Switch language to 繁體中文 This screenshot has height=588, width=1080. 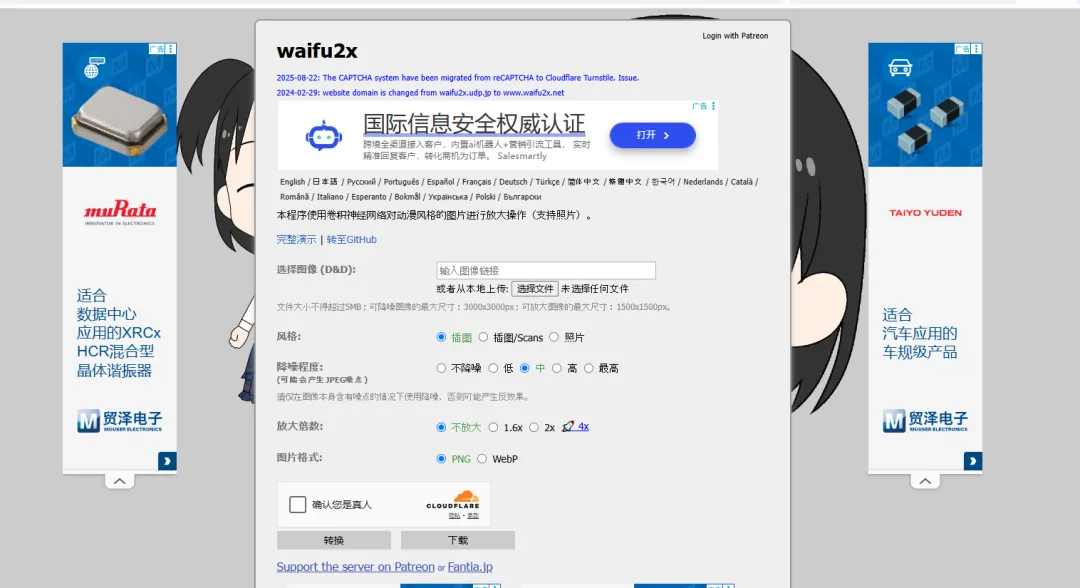point(625,182)
